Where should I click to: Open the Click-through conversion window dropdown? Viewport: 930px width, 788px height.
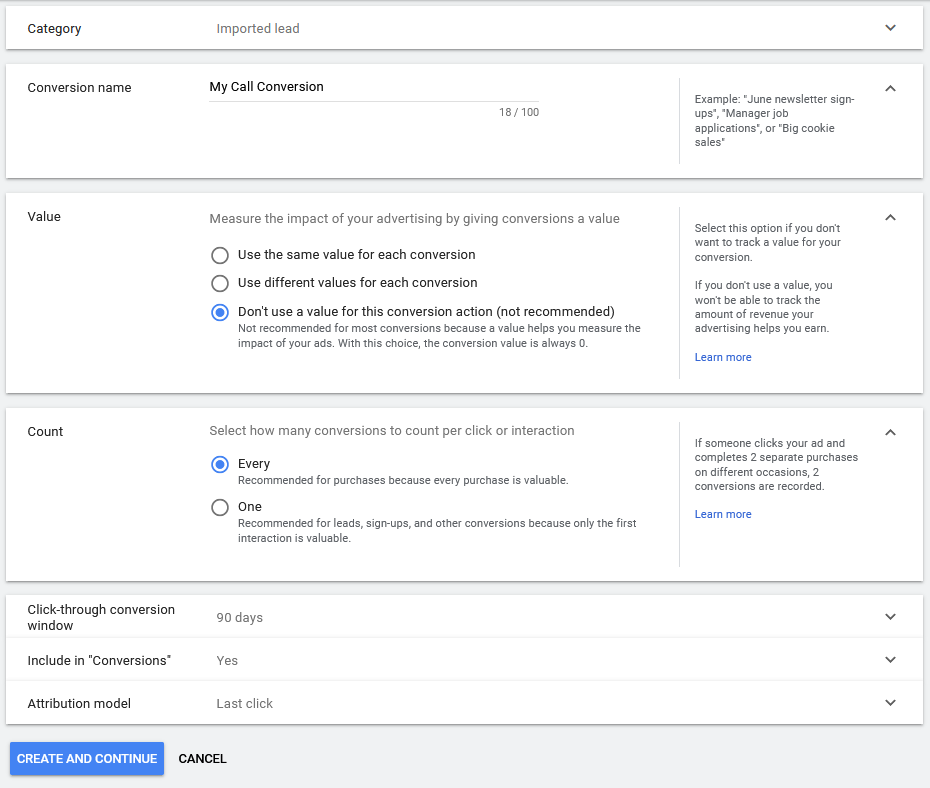click(890, 617)
